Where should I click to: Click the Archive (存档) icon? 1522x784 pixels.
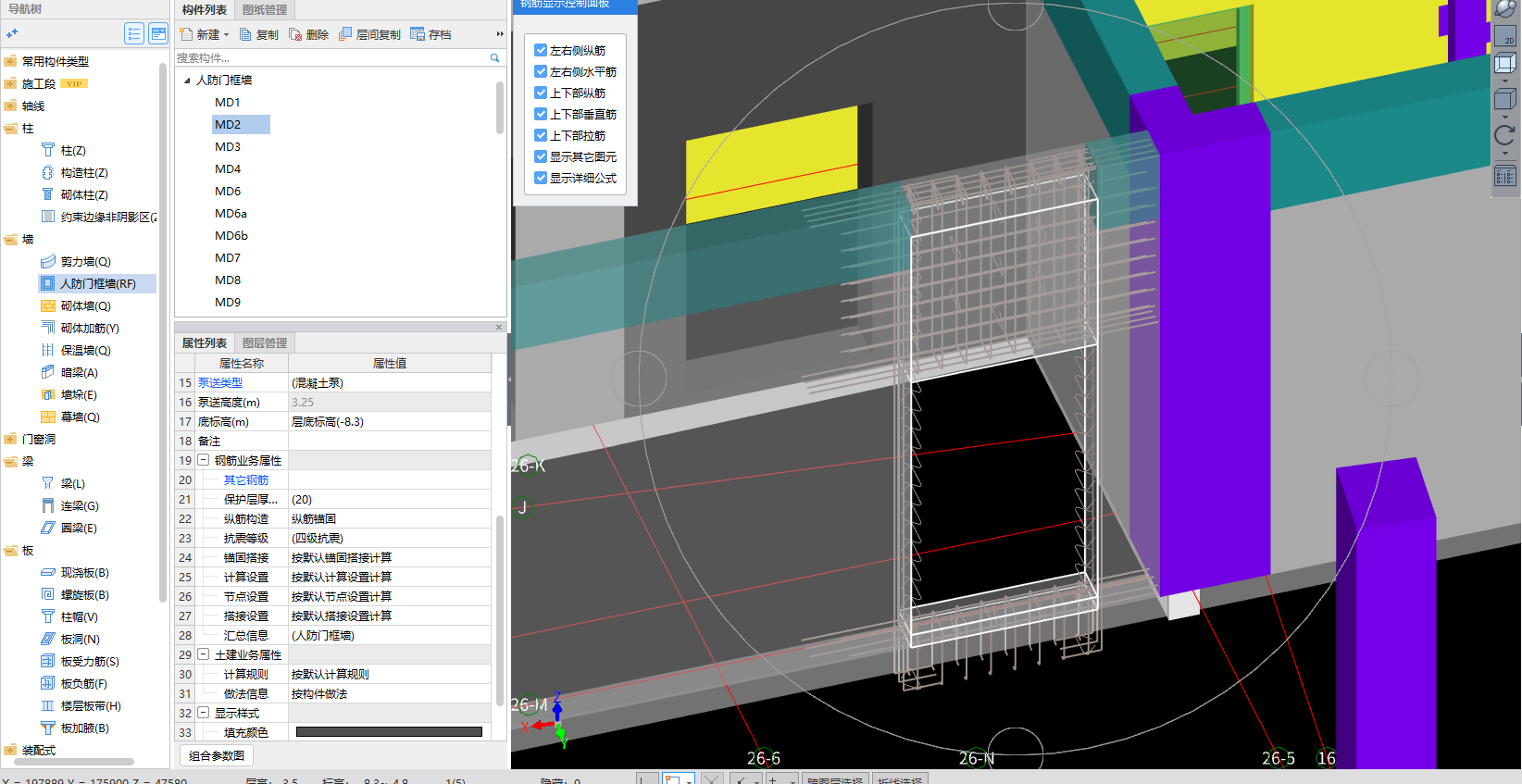418,34
